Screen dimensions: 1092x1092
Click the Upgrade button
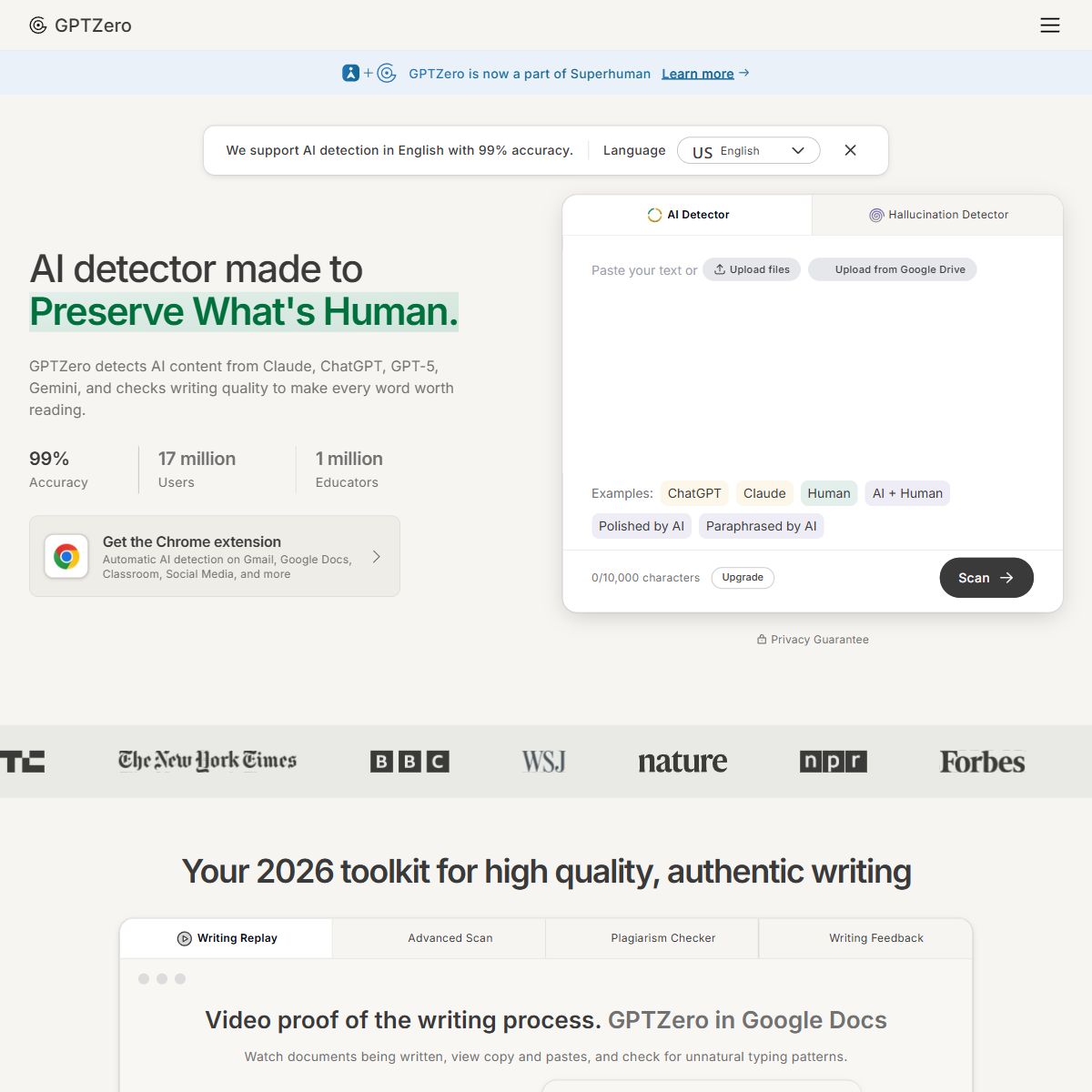click(743, 578)
